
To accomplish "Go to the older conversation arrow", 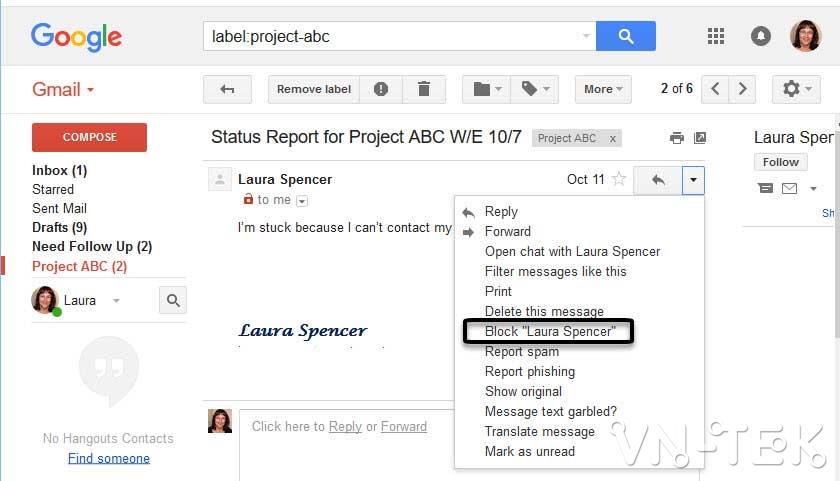I will tap(742, 89).
